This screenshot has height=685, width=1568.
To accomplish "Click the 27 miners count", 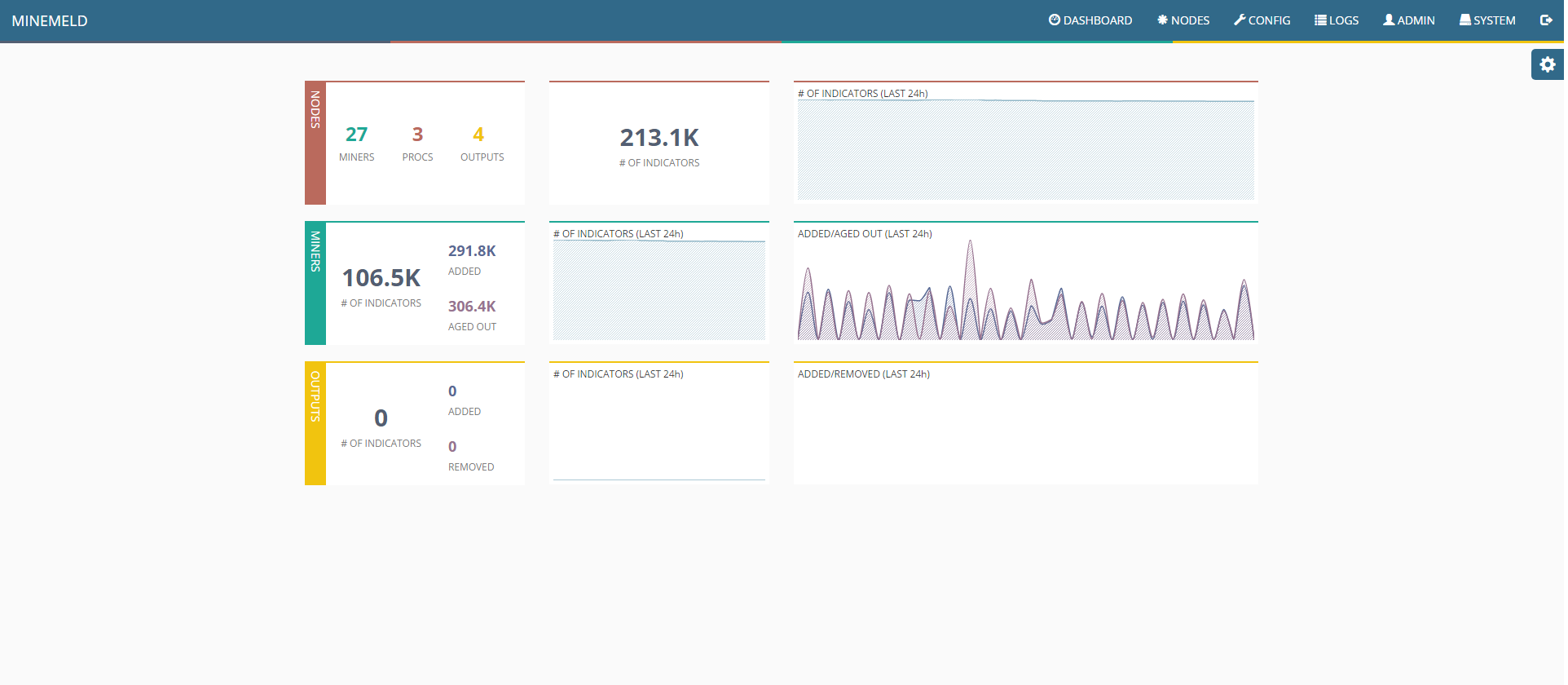I will (x=356, y=135).
